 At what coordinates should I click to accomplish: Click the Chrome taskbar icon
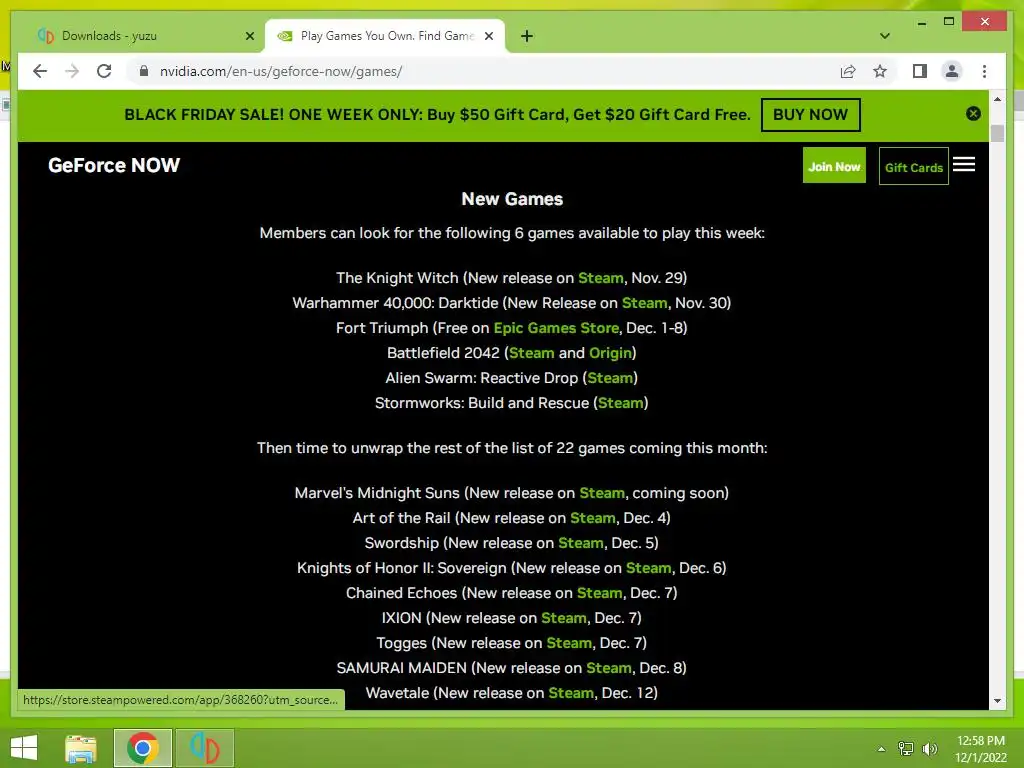pyautogui.click(x=142, y=748)
